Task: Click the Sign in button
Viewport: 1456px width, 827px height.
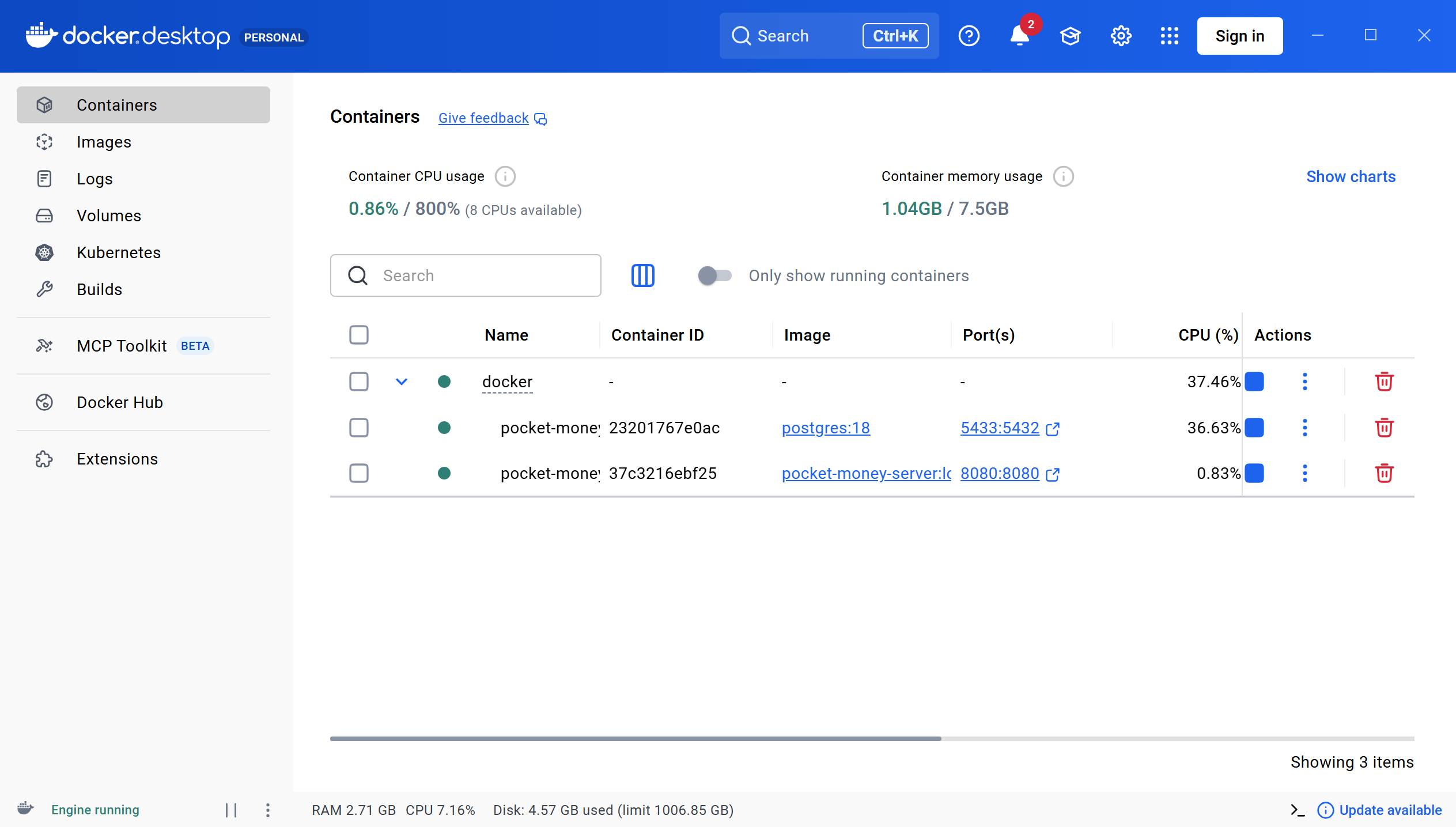Action: (x=1240, y=36)
